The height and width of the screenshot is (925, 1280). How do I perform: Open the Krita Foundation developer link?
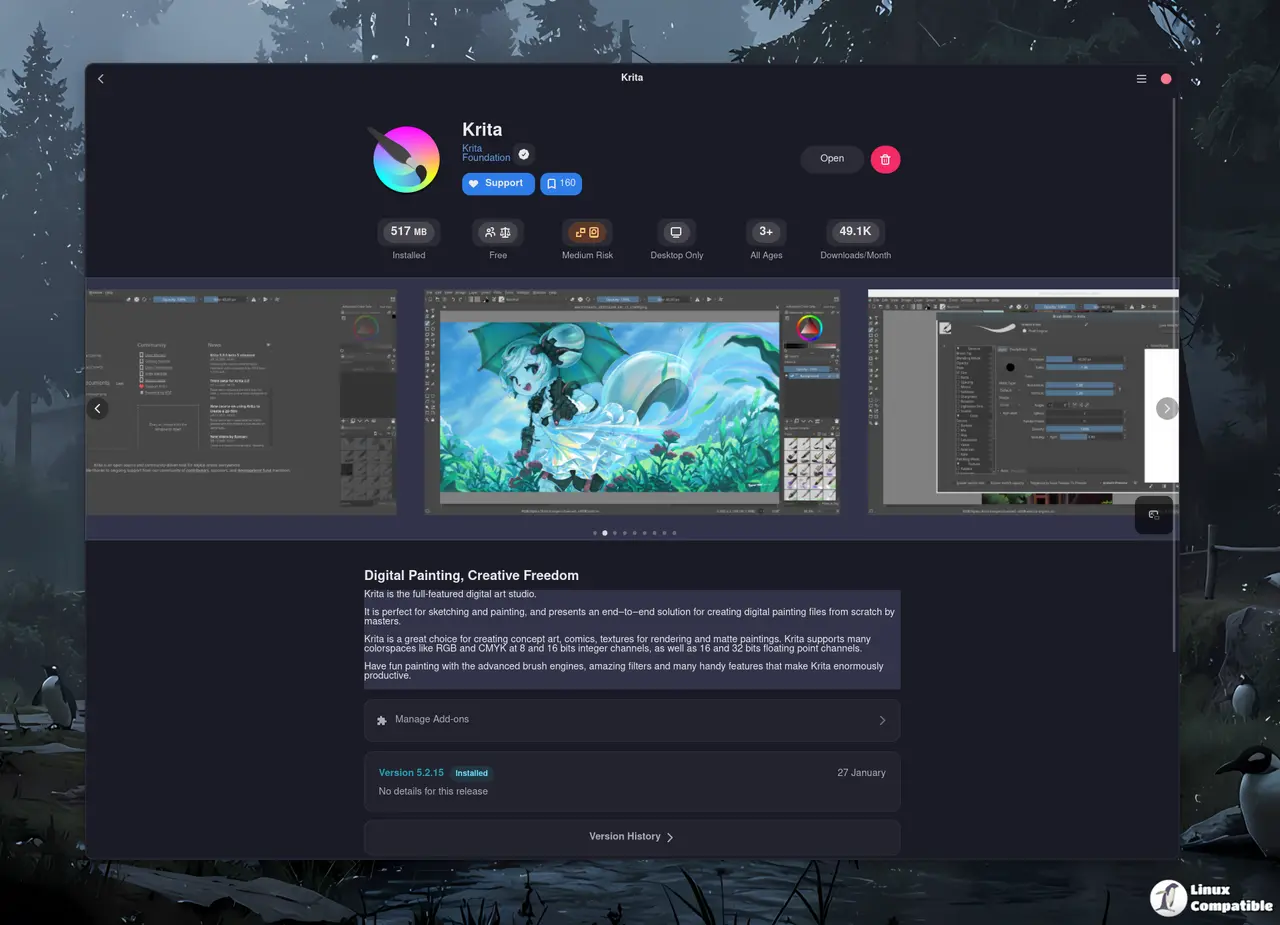coord(486,153)
